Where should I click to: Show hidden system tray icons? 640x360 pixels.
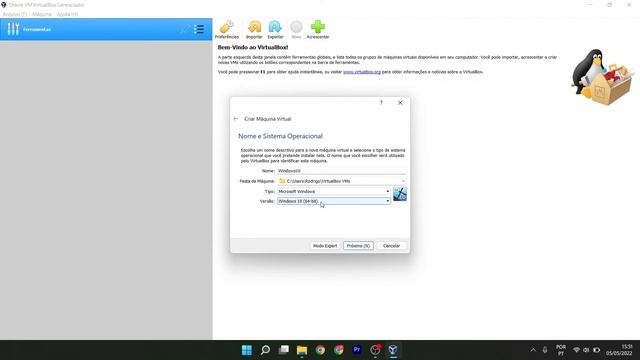coord(533,350)
